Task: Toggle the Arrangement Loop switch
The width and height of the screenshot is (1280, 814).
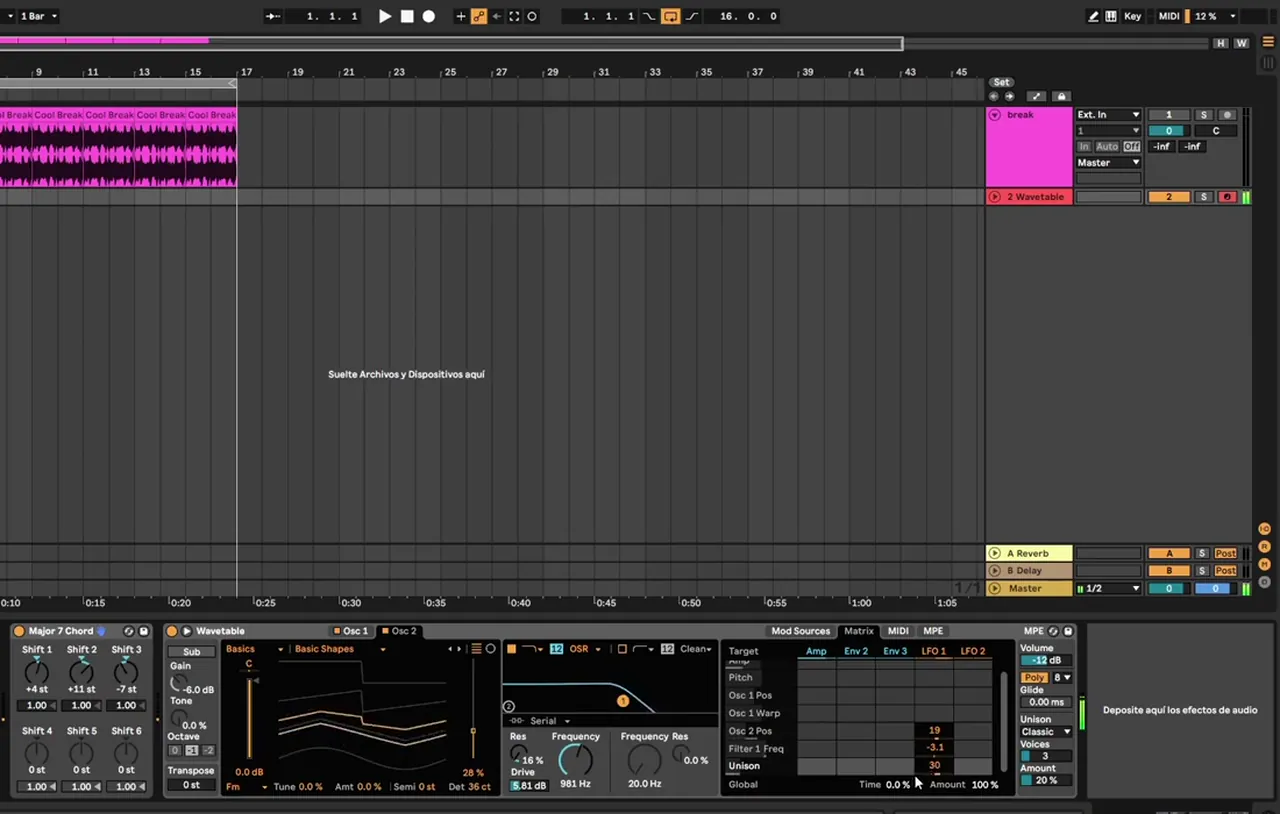Action: pos(670,16)
